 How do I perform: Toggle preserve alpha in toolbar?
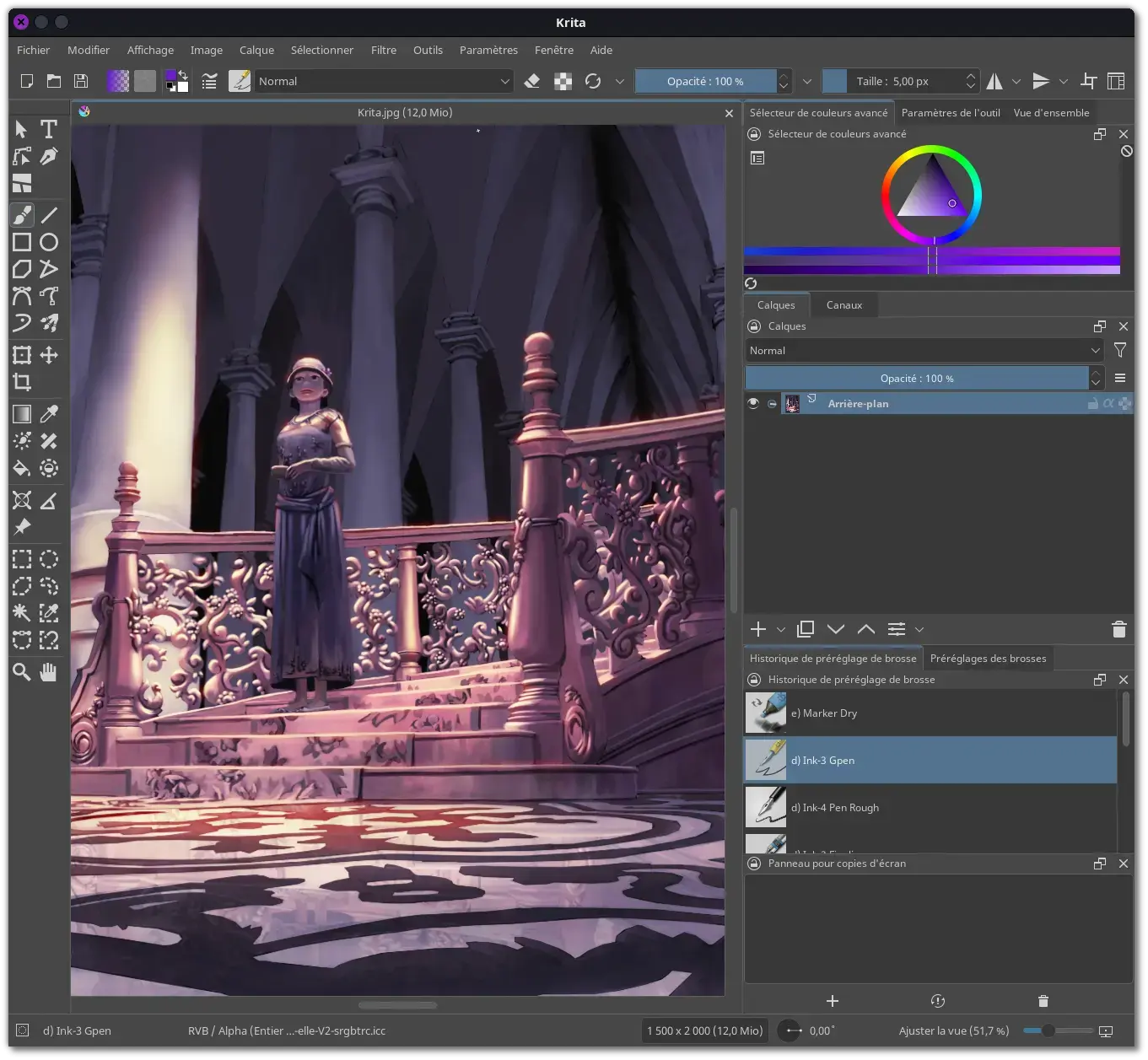click(x=563, y=81)
